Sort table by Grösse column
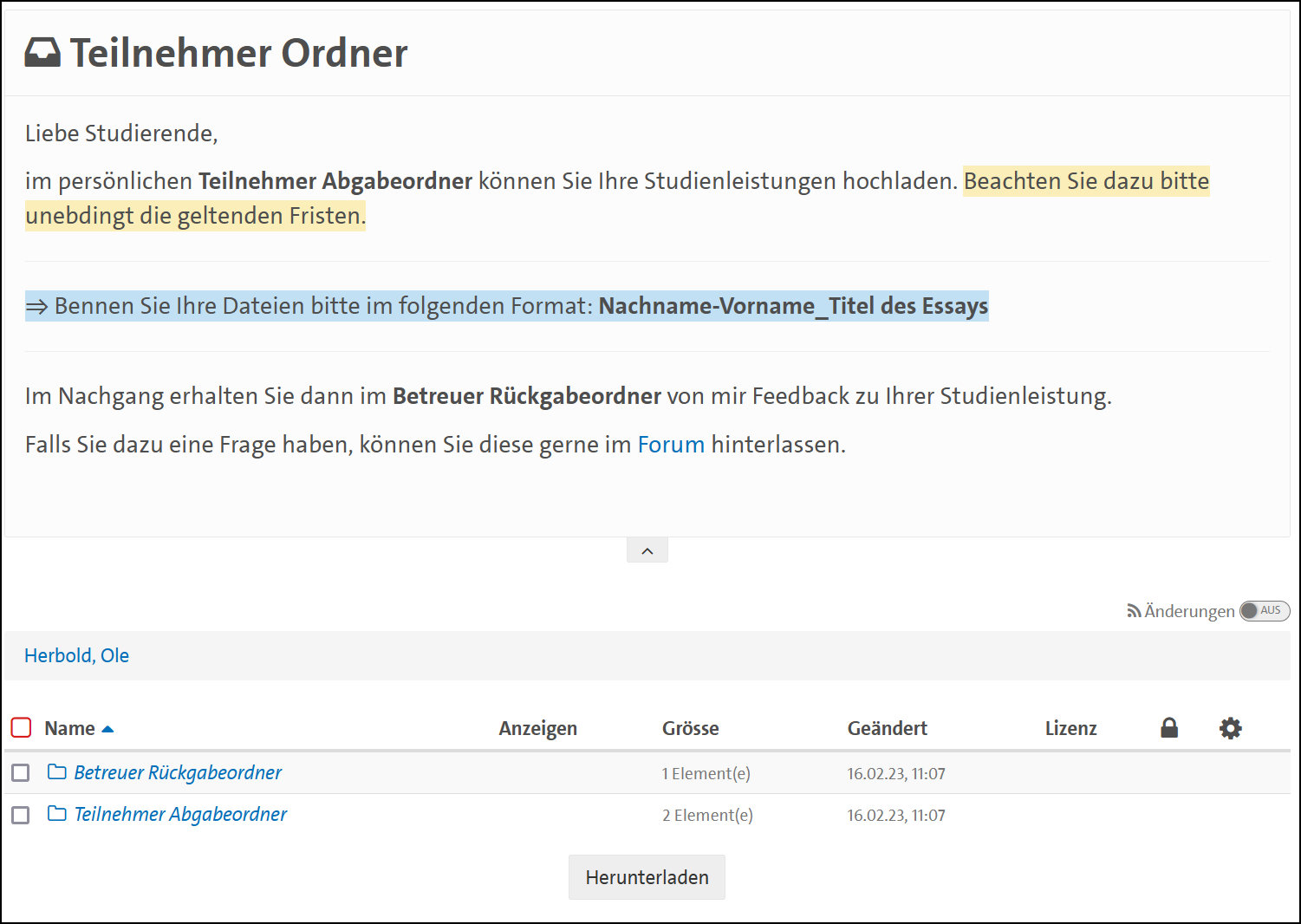1301x924 pixels. 690,728
